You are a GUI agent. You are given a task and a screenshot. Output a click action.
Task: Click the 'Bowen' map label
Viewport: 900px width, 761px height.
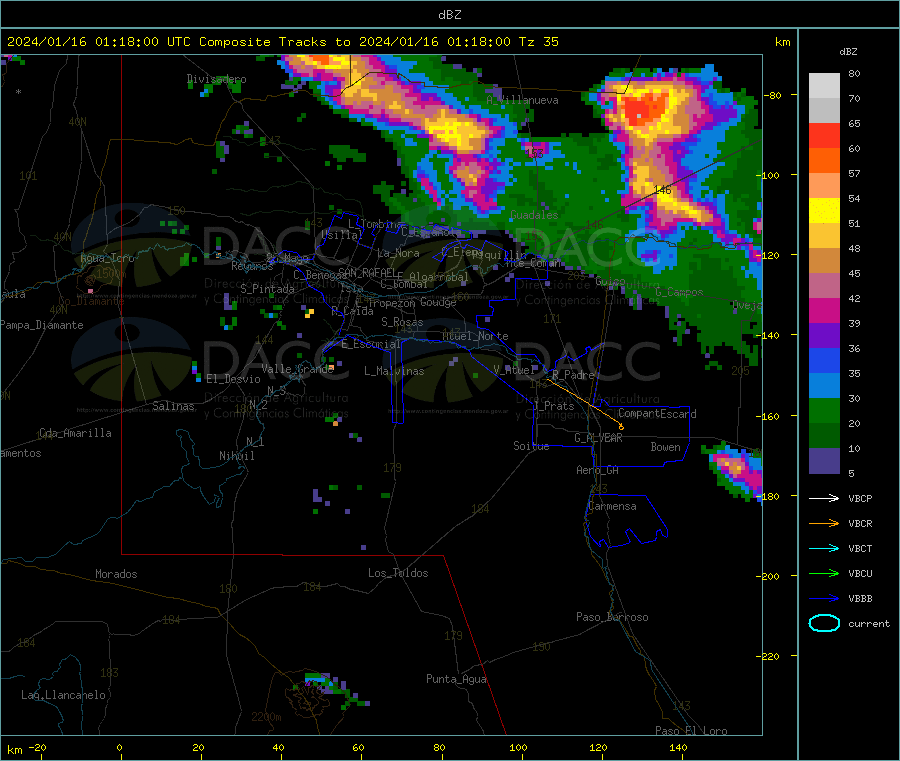(665, 447)
